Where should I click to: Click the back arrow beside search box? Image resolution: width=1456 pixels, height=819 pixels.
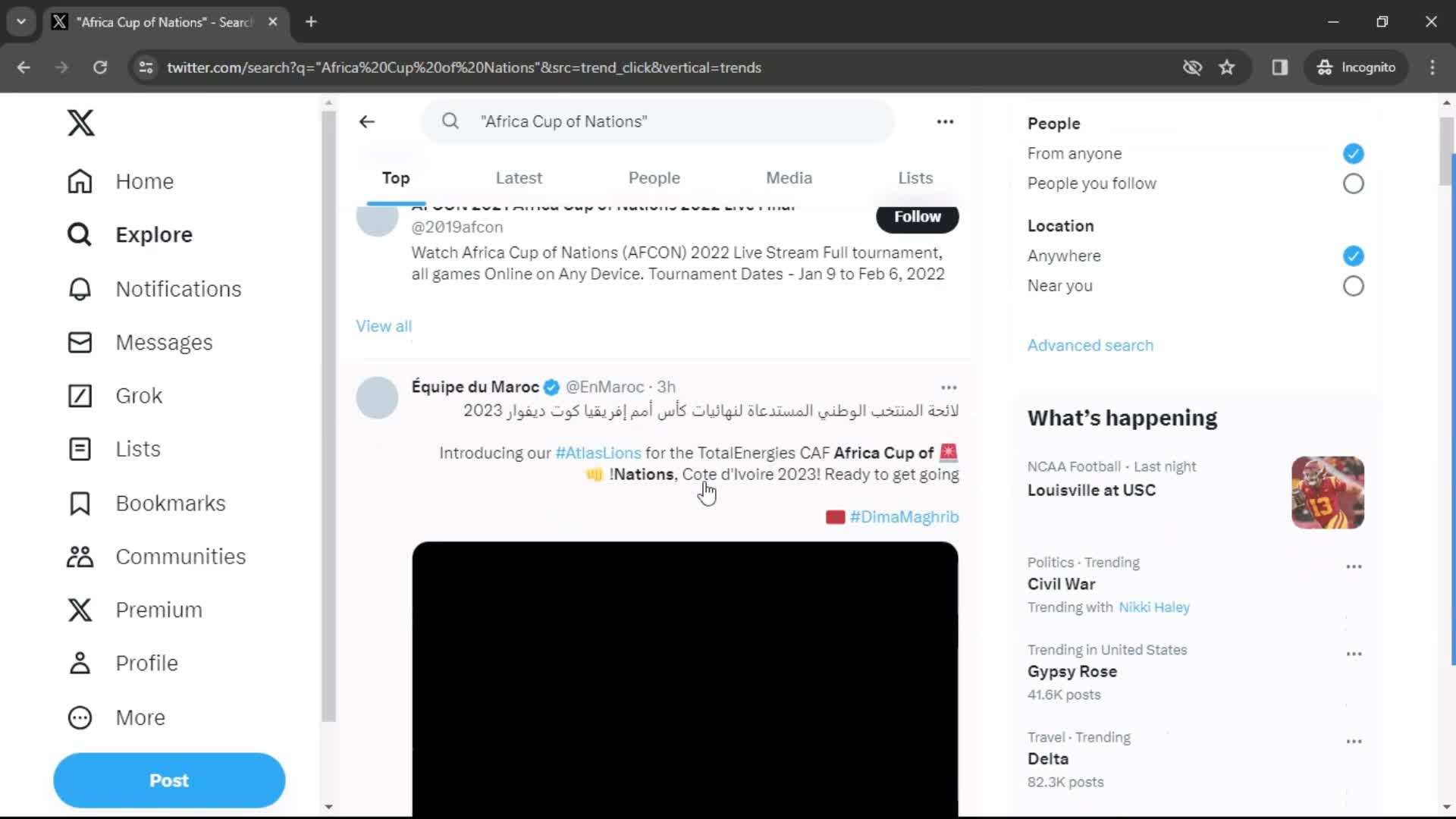point(367,121)
